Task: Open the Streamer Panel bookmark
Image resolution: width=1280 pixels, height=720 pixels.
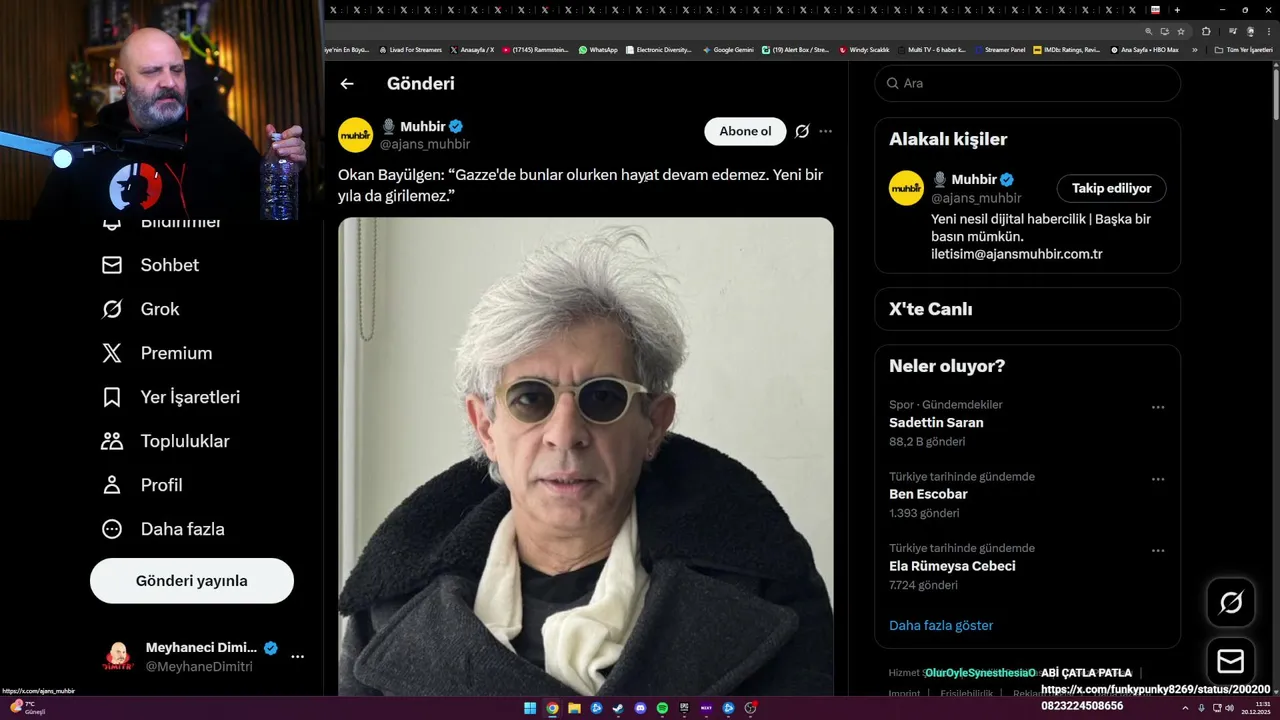Action: (x=1000, y=50)
